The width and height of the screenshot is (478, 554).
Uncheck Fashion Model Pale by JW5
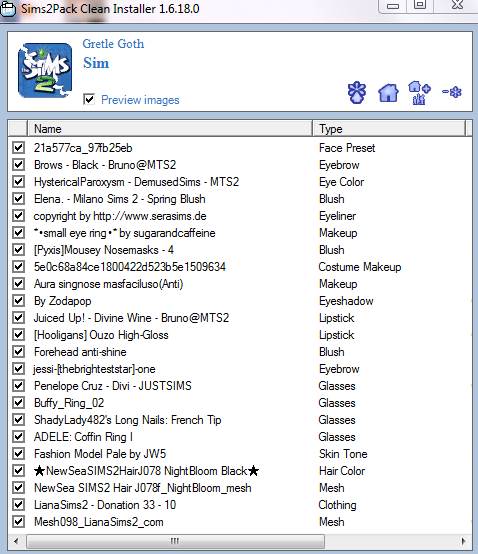(18, 454)
